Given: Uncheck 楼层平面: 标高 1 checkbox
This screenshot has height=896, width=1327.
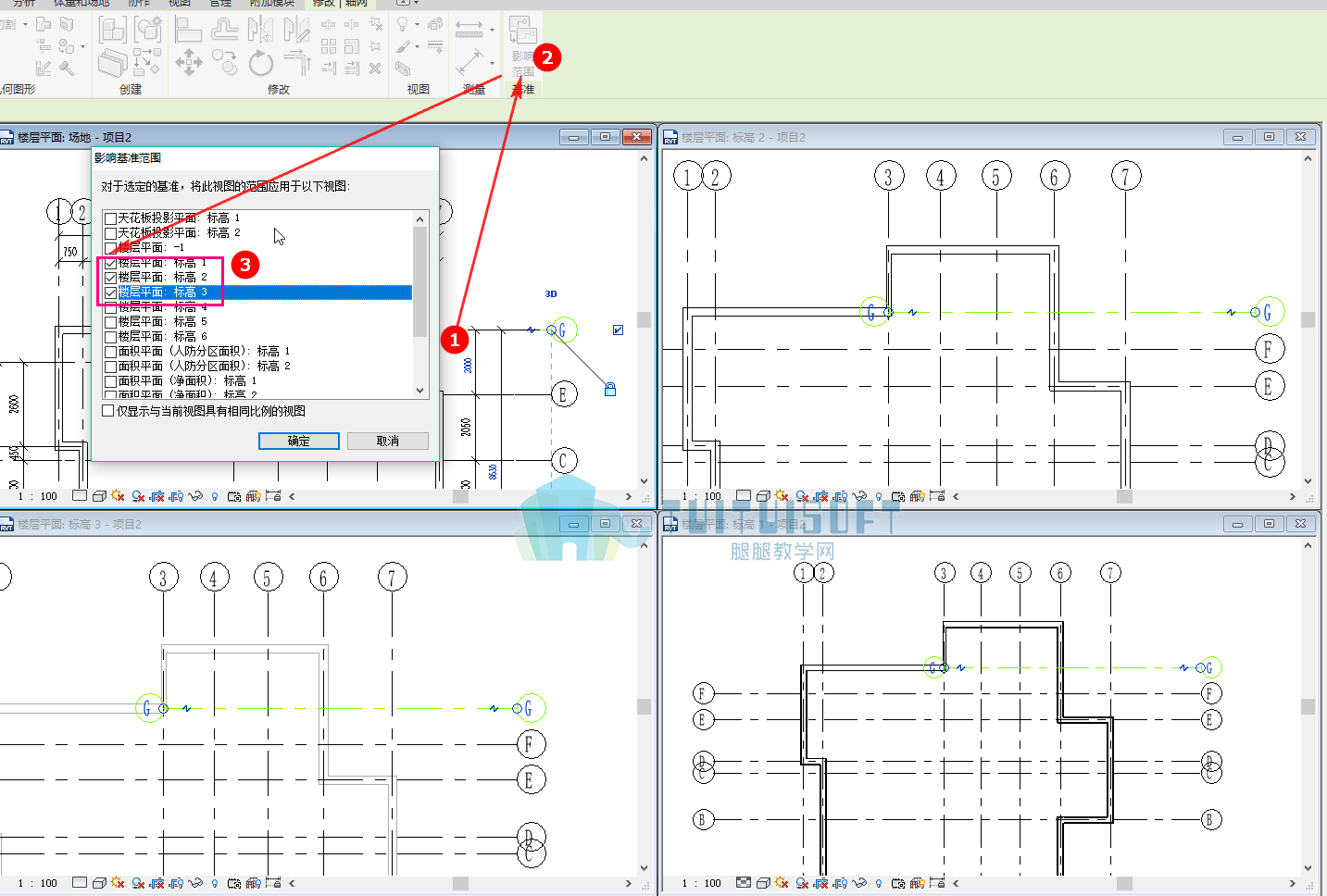Looking at the screenshot, I should coord(111,263).
